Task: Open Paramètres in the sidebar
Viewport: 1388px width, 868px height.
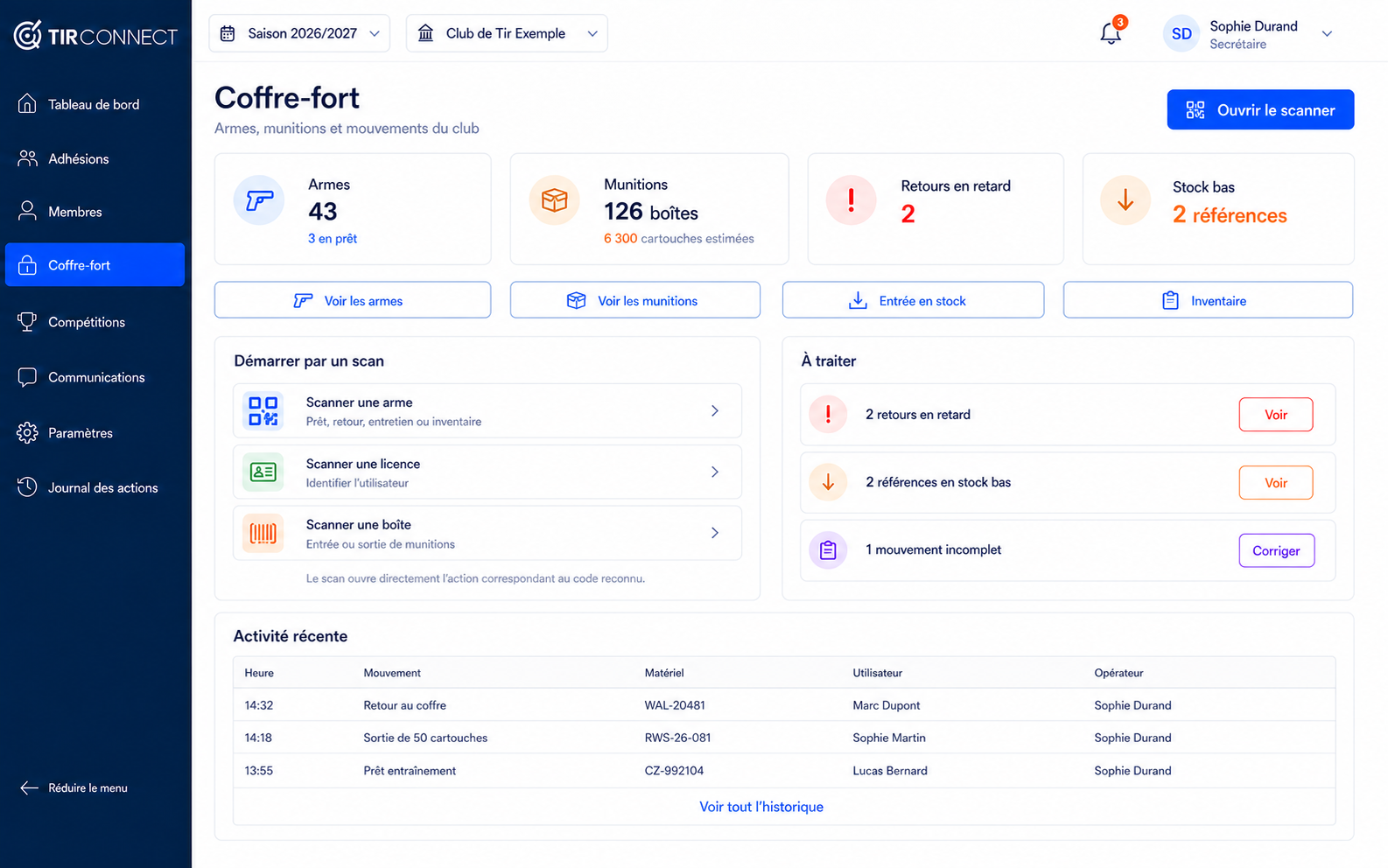Action: [95, 433]
